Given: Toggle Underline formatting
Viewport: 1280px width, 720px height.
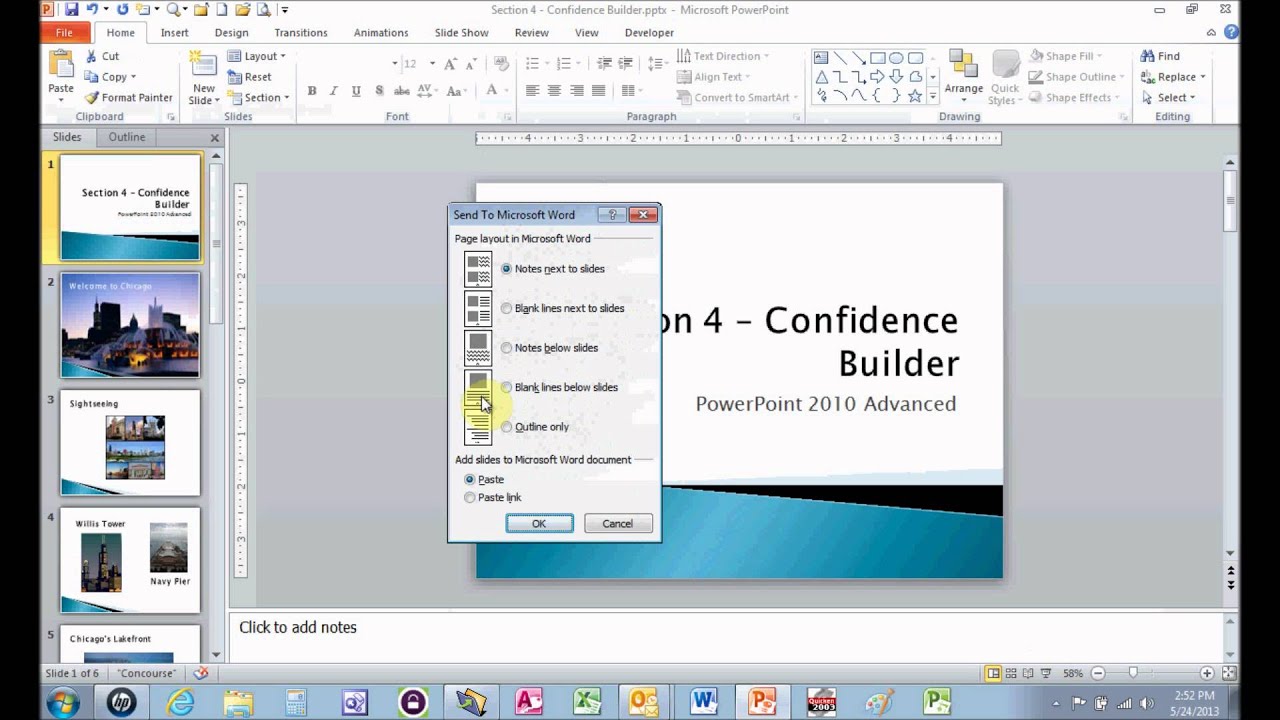Looking at the screenshot, I should tap(356, 91).
